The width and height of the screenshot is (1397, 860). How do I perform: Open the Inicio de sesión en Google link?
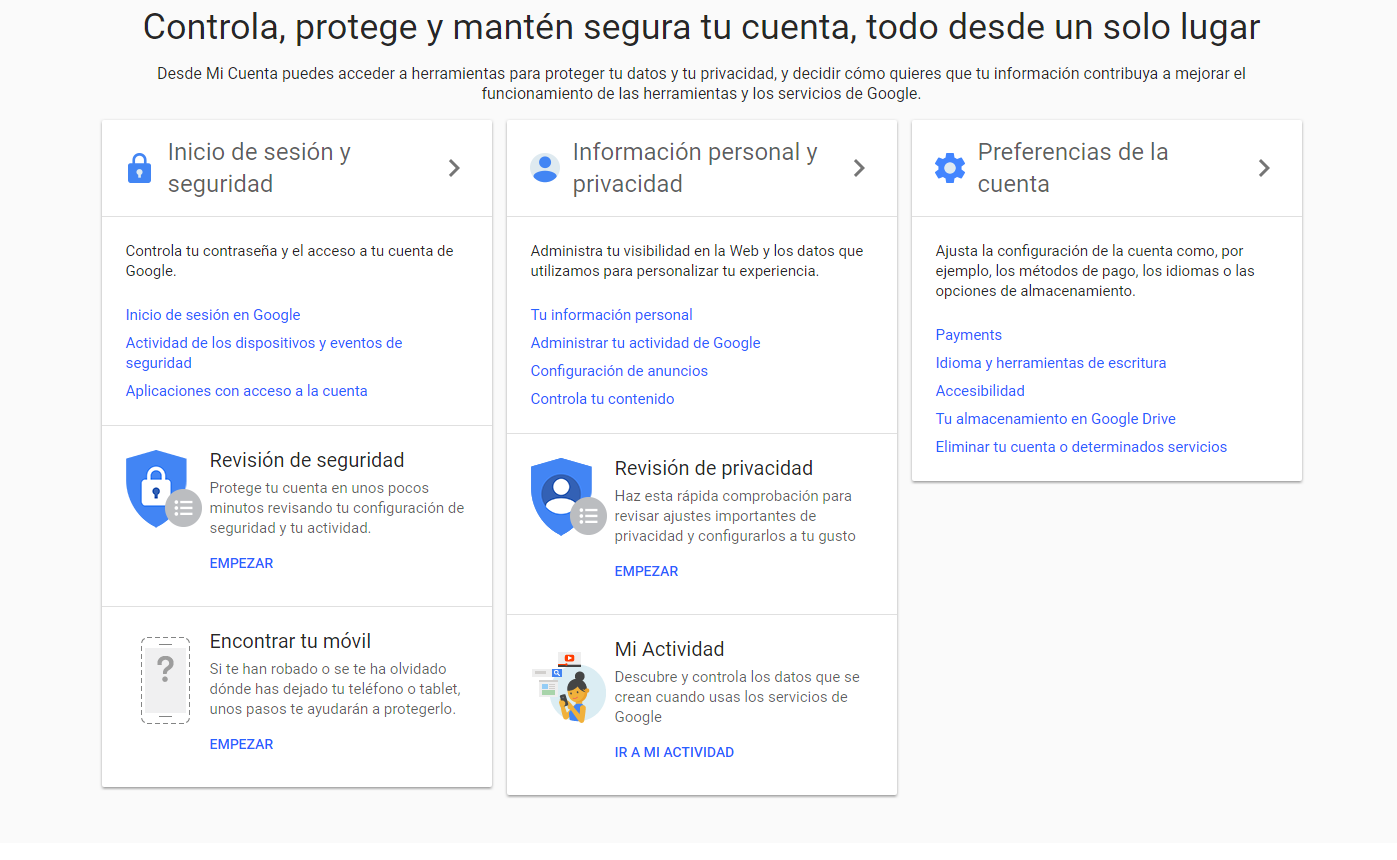coord(213,315)
